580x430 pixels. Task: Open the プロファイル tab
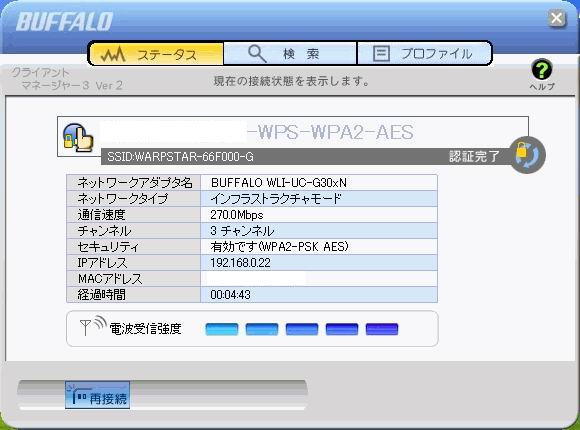pos(424,54)
